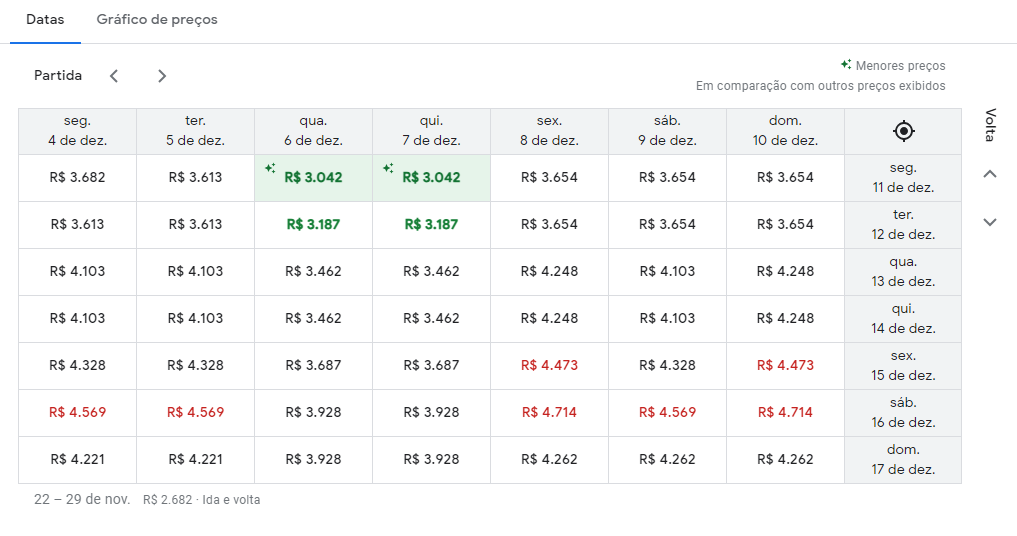
Task: Click the target reset icon in grid header
Action: click(x=903, y=131)
